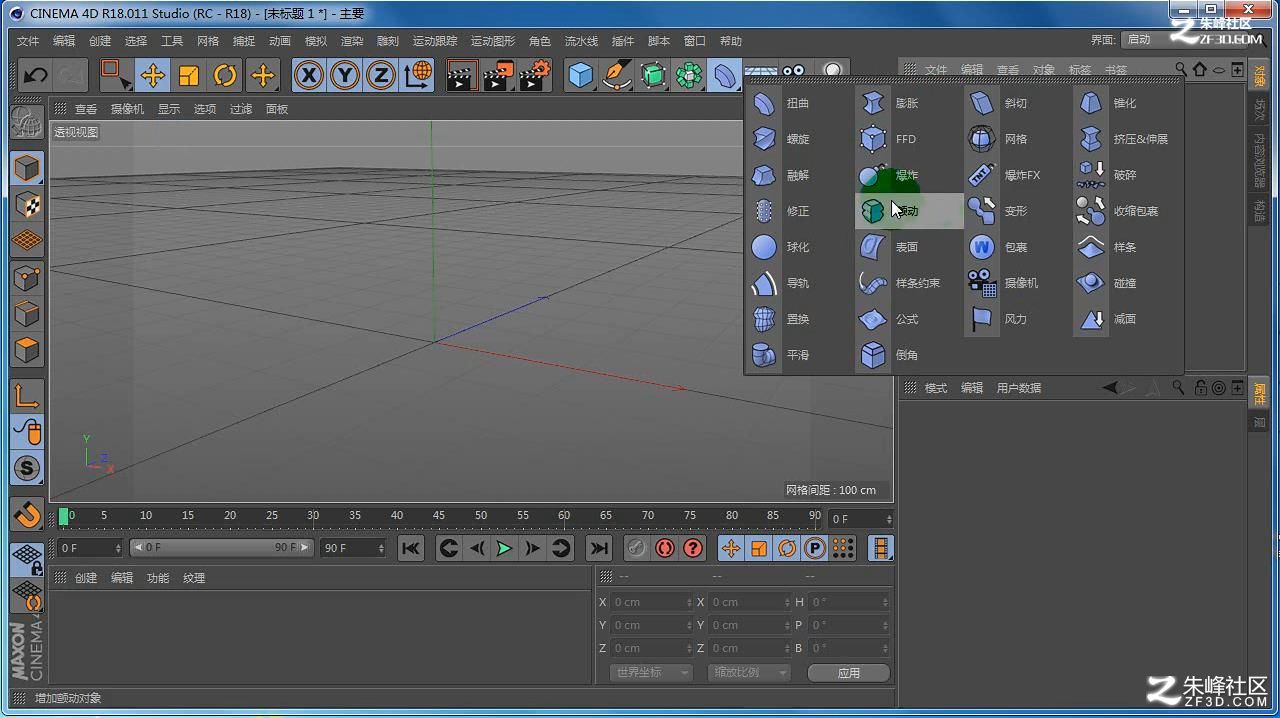Toggle automatic keyframing button
Screen dimensions: 1280x718
pos(664,548)
